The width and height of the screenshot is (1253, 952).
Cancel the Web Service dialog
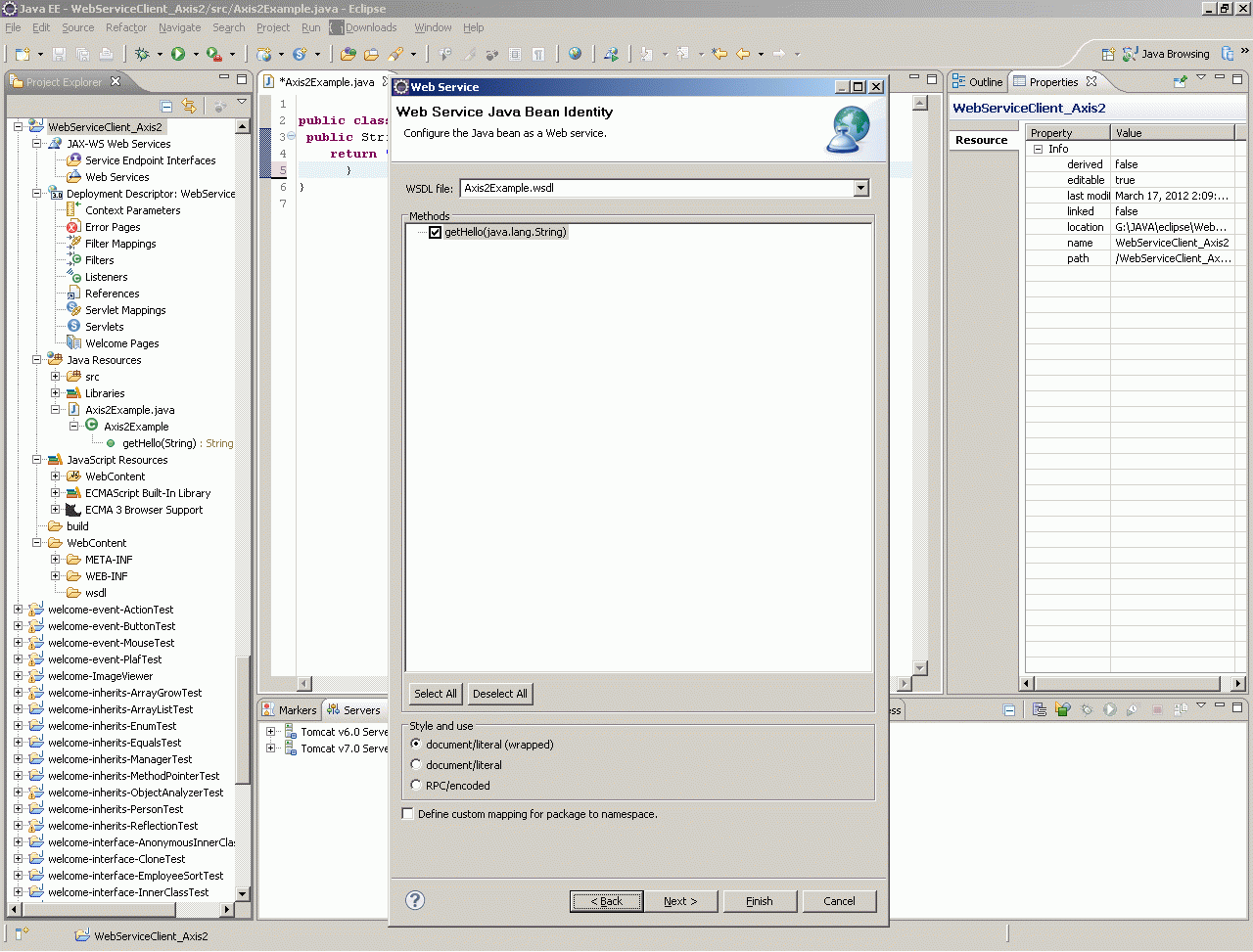[839, 901]
